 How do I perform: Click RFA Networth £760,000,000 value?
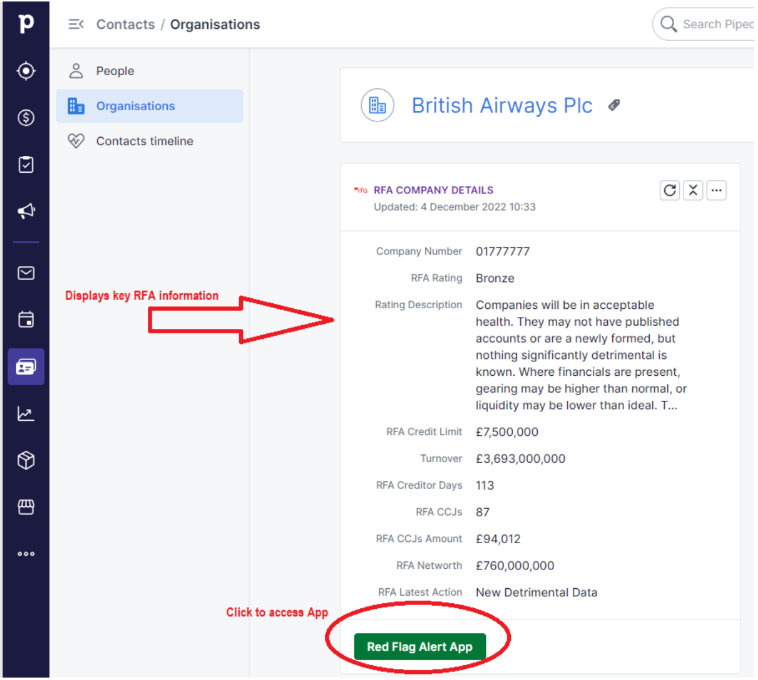(x=515, y=565)
